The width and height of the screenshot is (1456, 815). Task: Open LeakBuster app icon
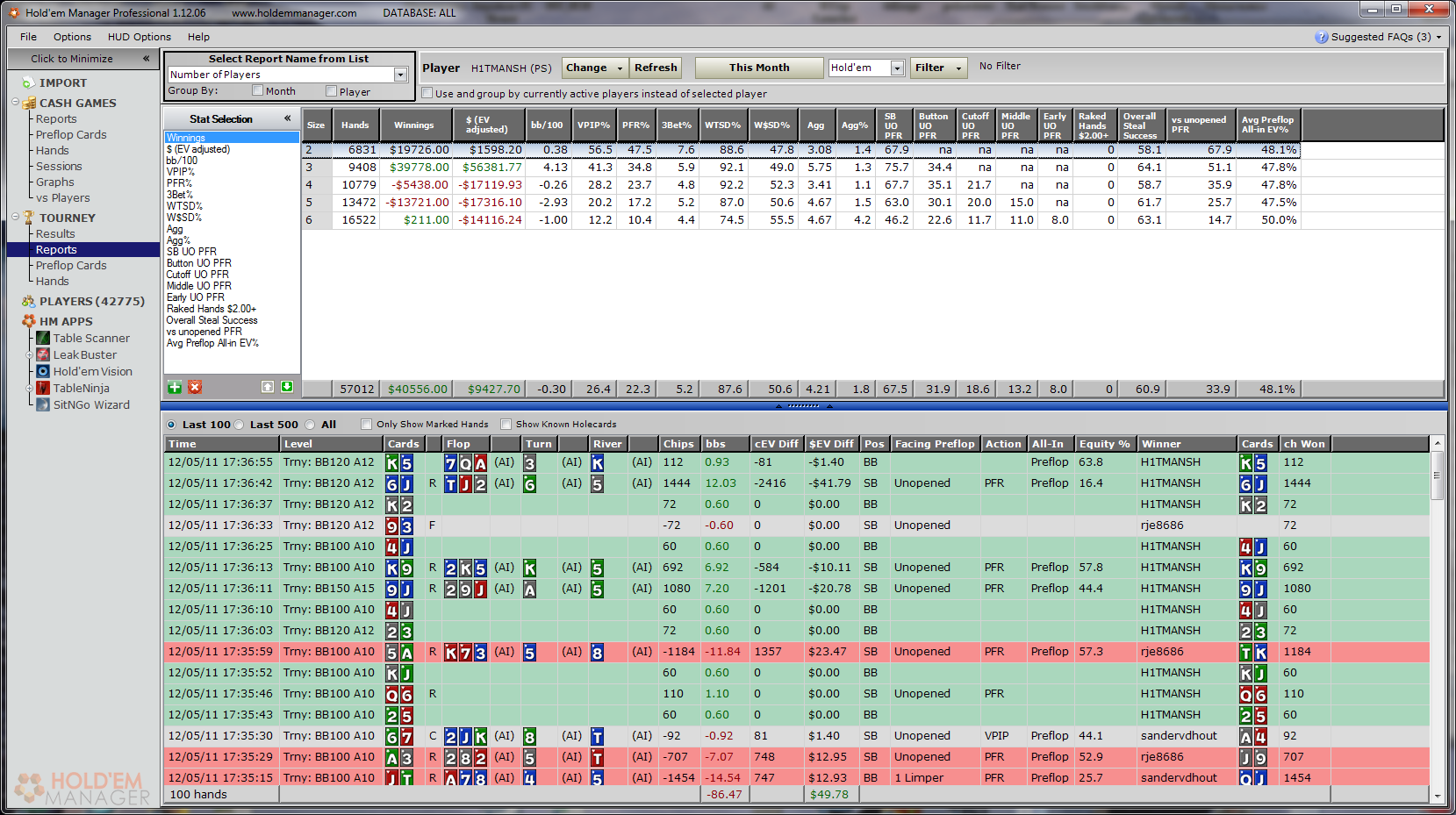(x=43, y=354)
